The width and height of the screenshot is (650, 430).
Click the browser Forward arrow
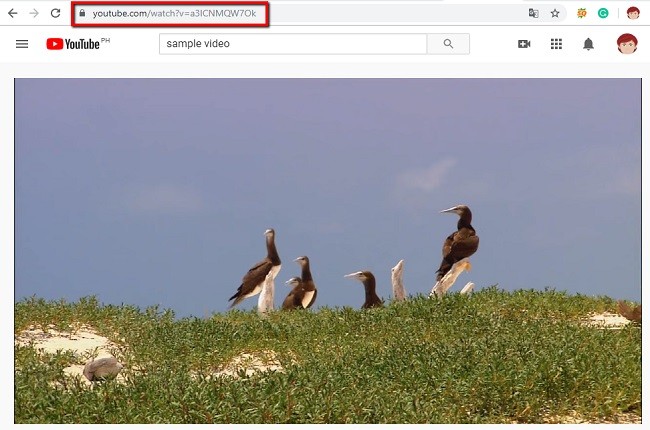[34, 14]
